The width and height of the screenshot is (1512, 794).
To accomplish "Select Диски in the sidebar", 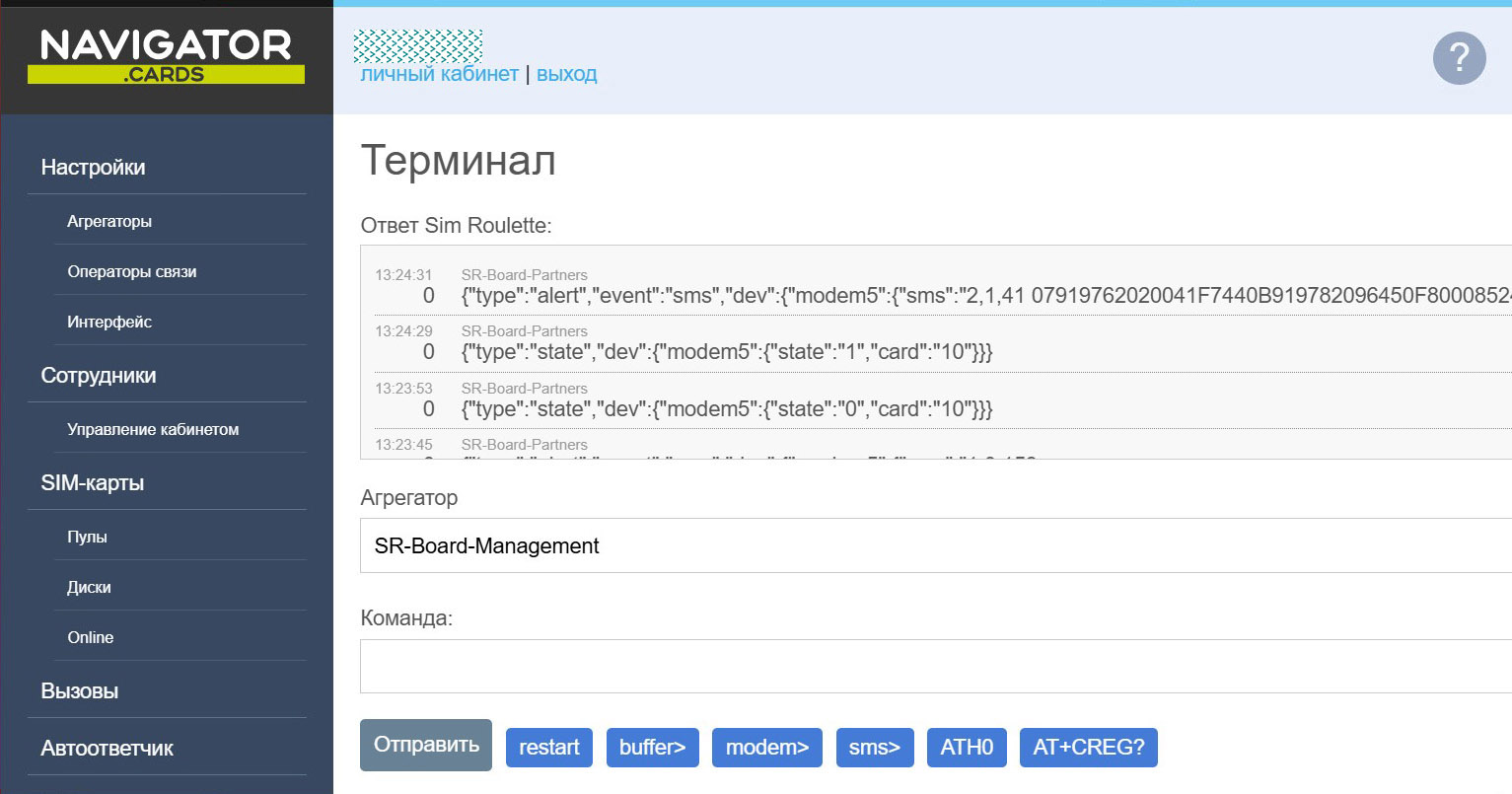I will click(89, 588).
